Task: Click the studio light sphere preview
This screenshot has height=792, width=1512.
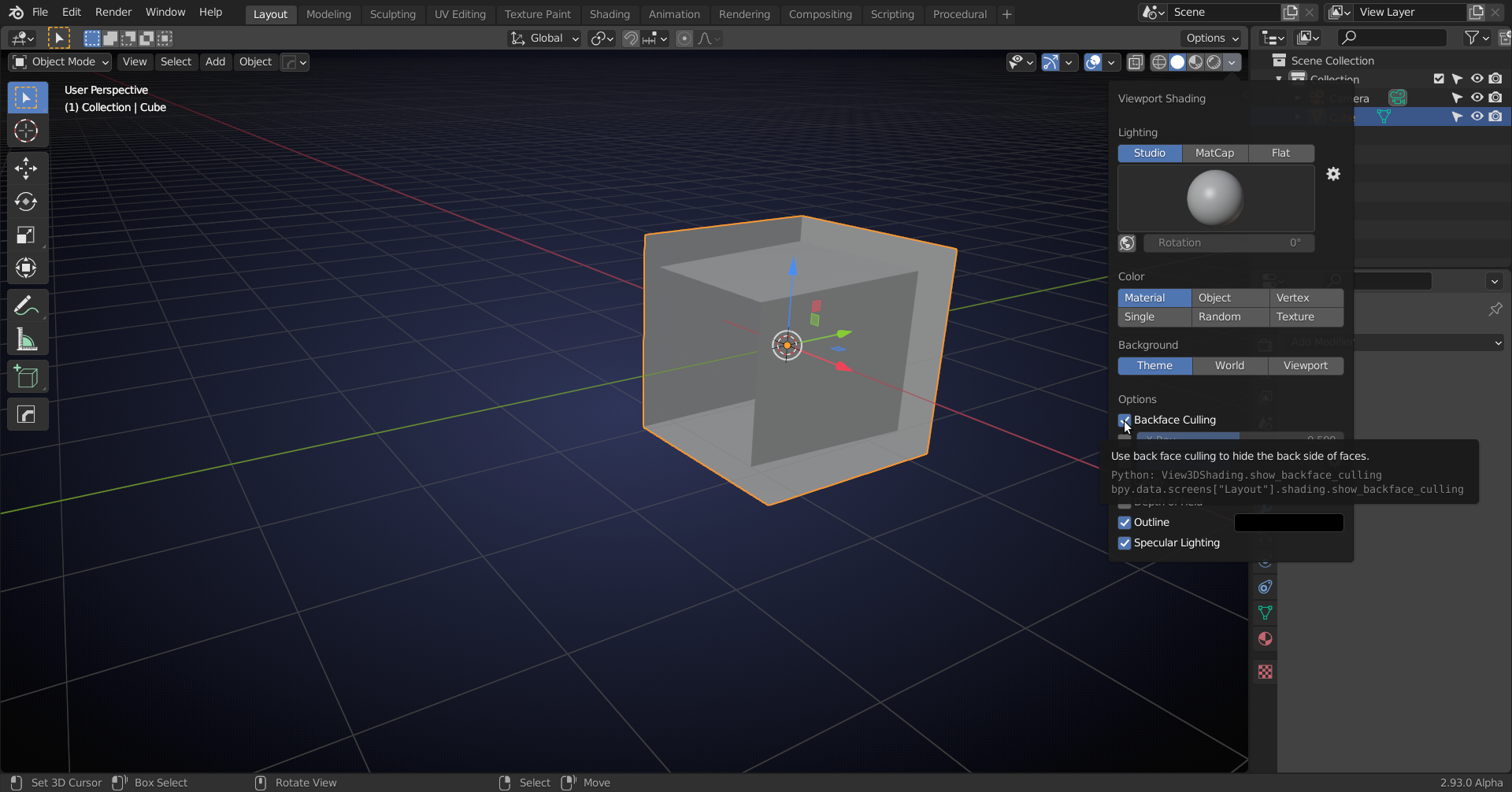Action: tap(1215, 198)
